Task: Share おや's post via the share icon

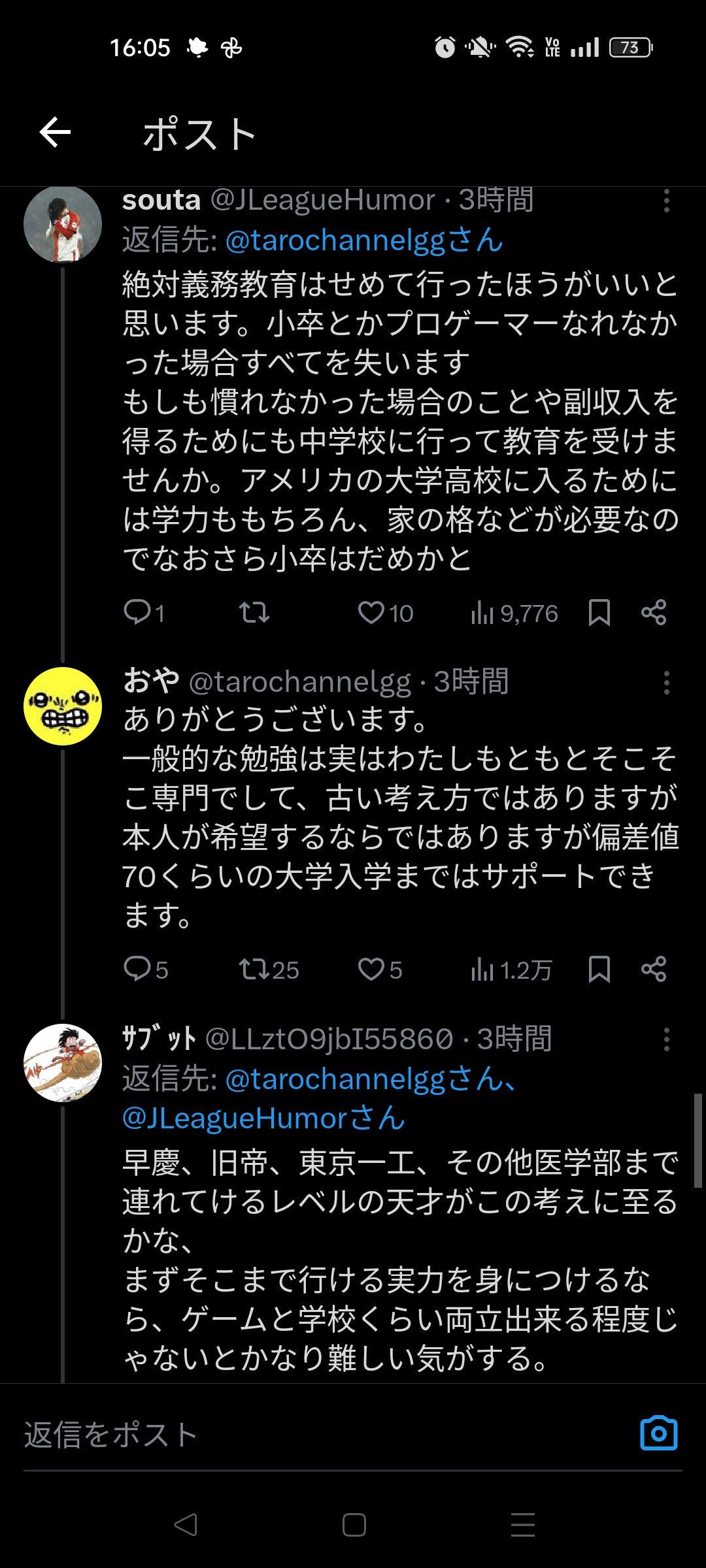Action: click(x=654, y=969)
